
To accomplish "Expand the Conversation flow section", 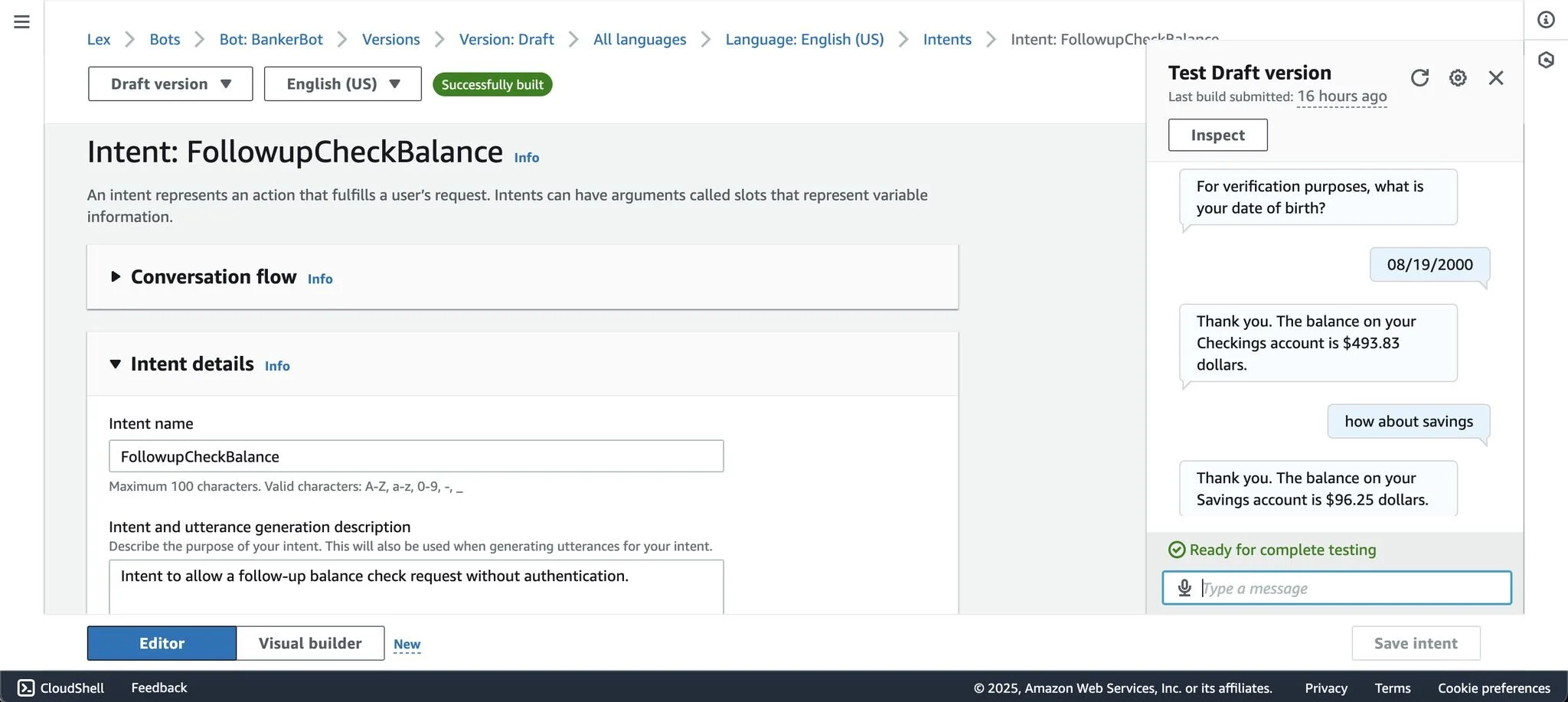I will pyautogui.click(x=116, y=276).
